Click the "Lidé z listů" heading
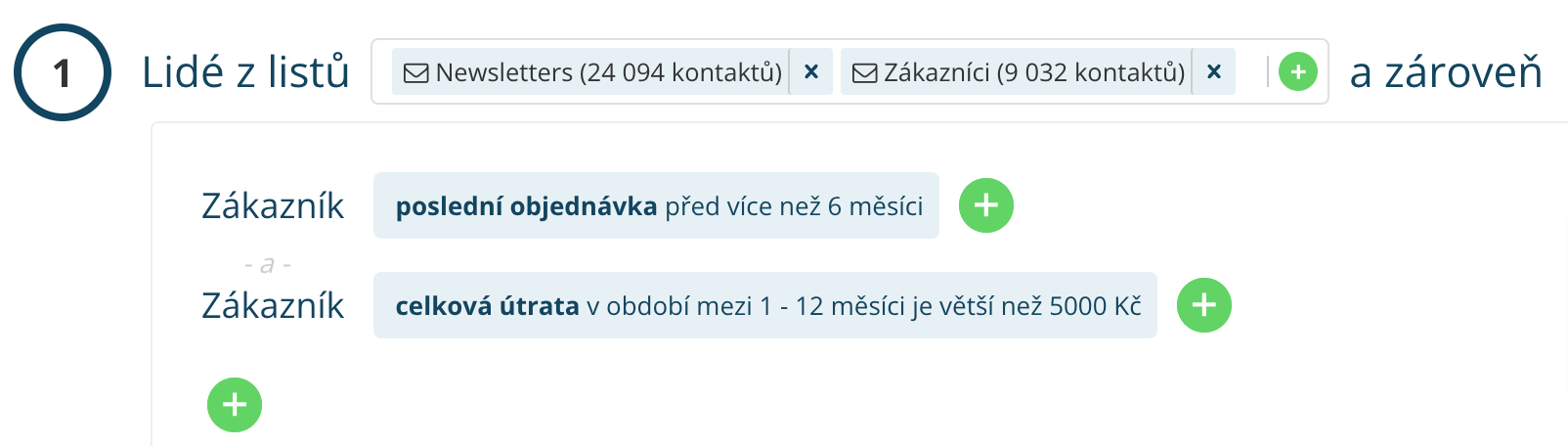 pyautogui.click(x=245, y=72)
